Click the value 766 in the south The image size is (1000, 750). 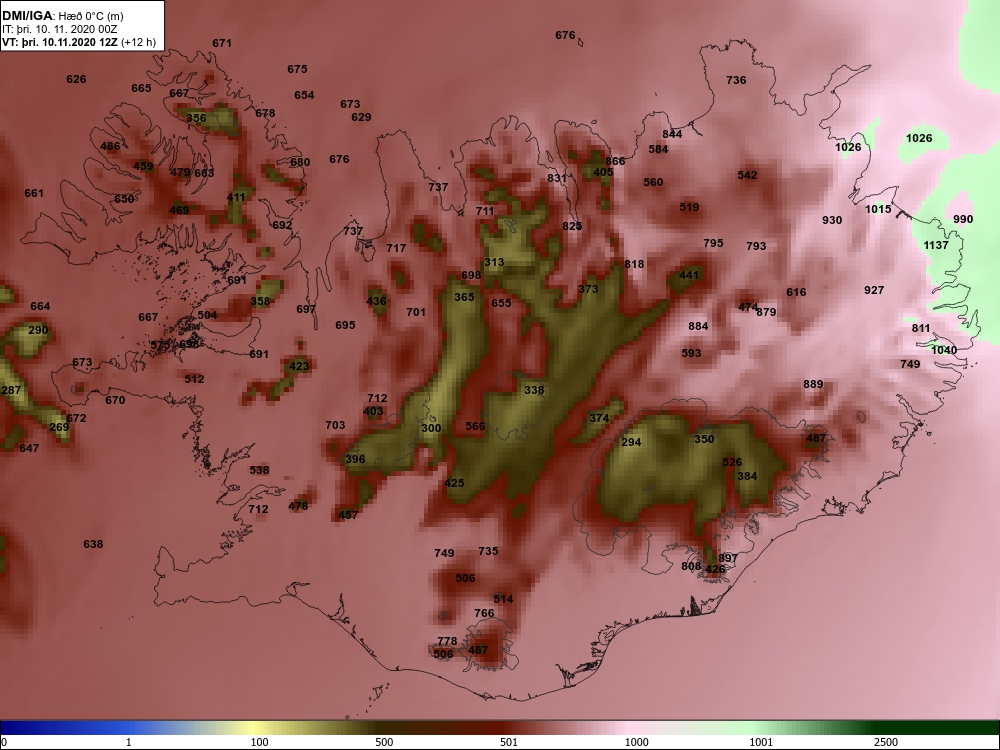pos(484,614)
